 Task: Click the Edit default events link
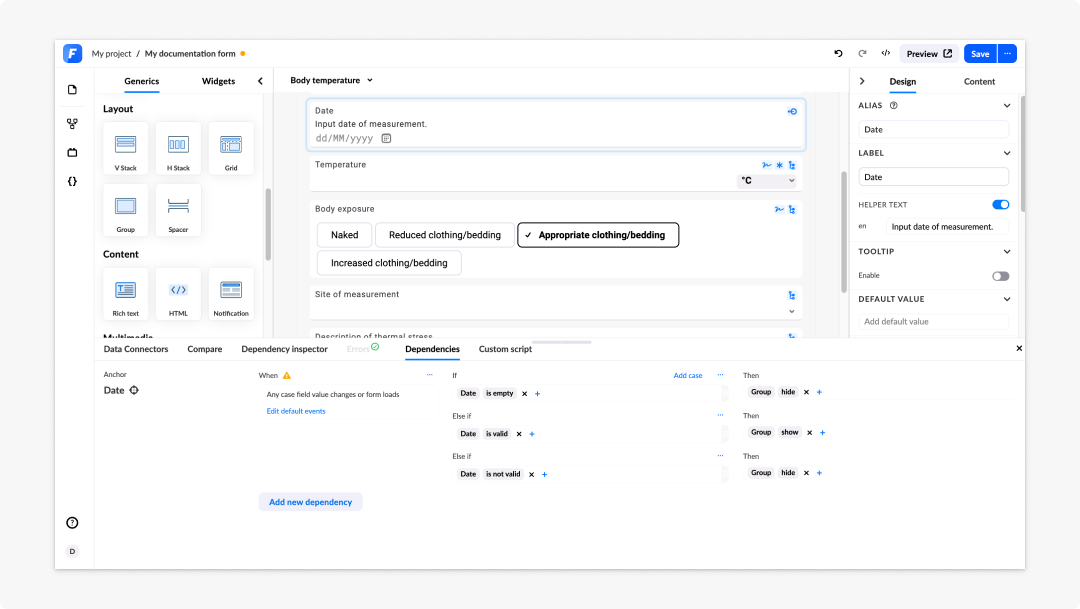296,411
